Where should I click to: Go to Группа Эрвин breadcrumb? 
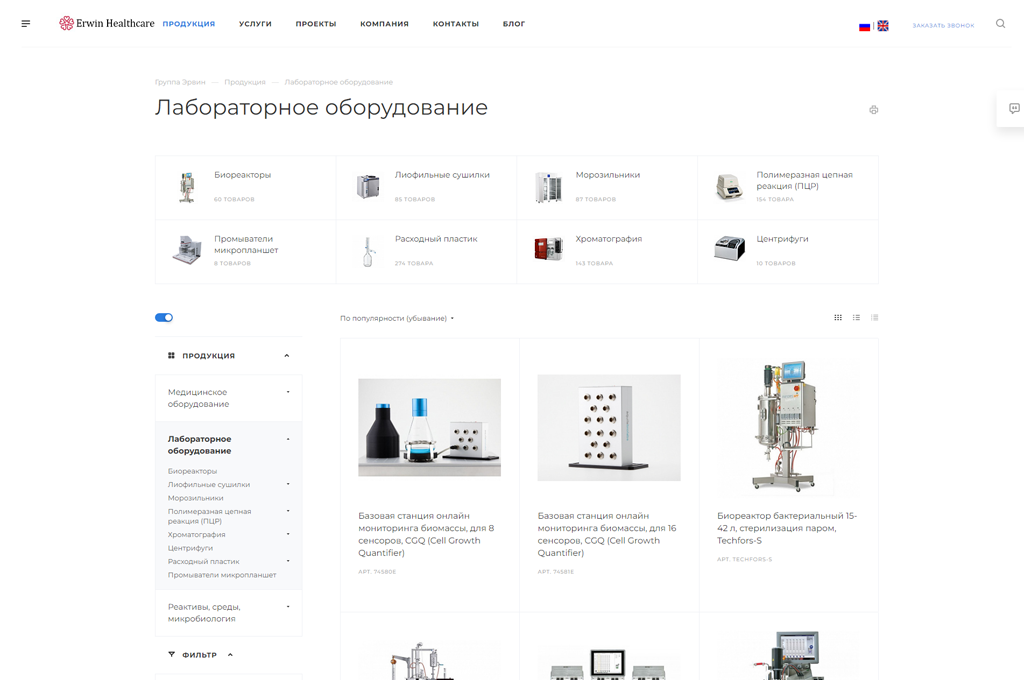click(180, 82)
